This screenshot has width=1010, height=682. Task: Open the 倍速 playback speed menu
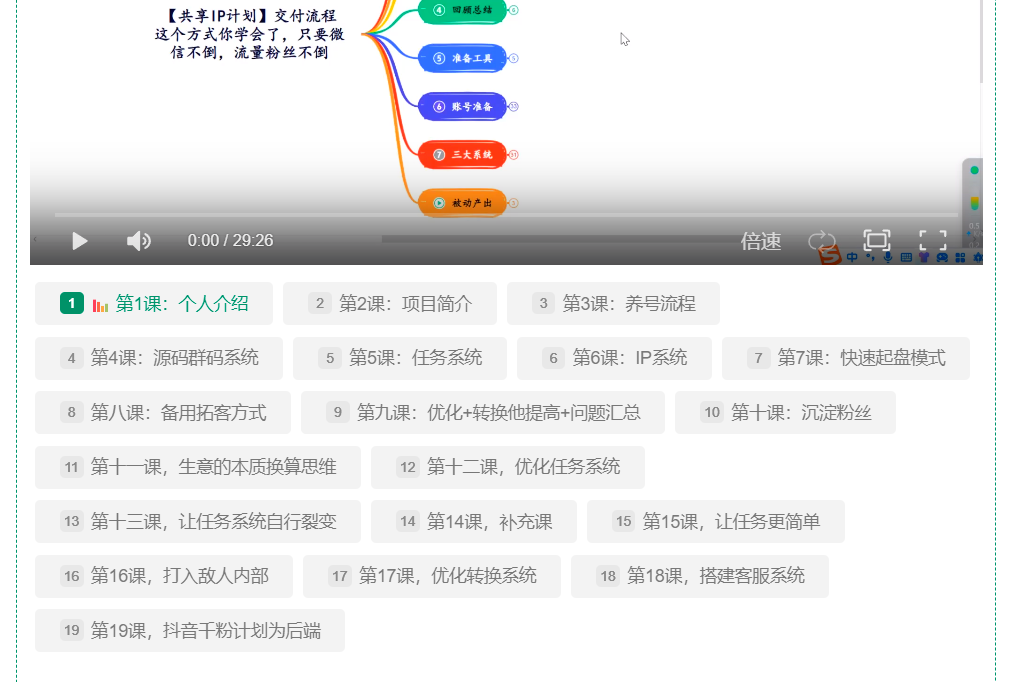(760, 241)
